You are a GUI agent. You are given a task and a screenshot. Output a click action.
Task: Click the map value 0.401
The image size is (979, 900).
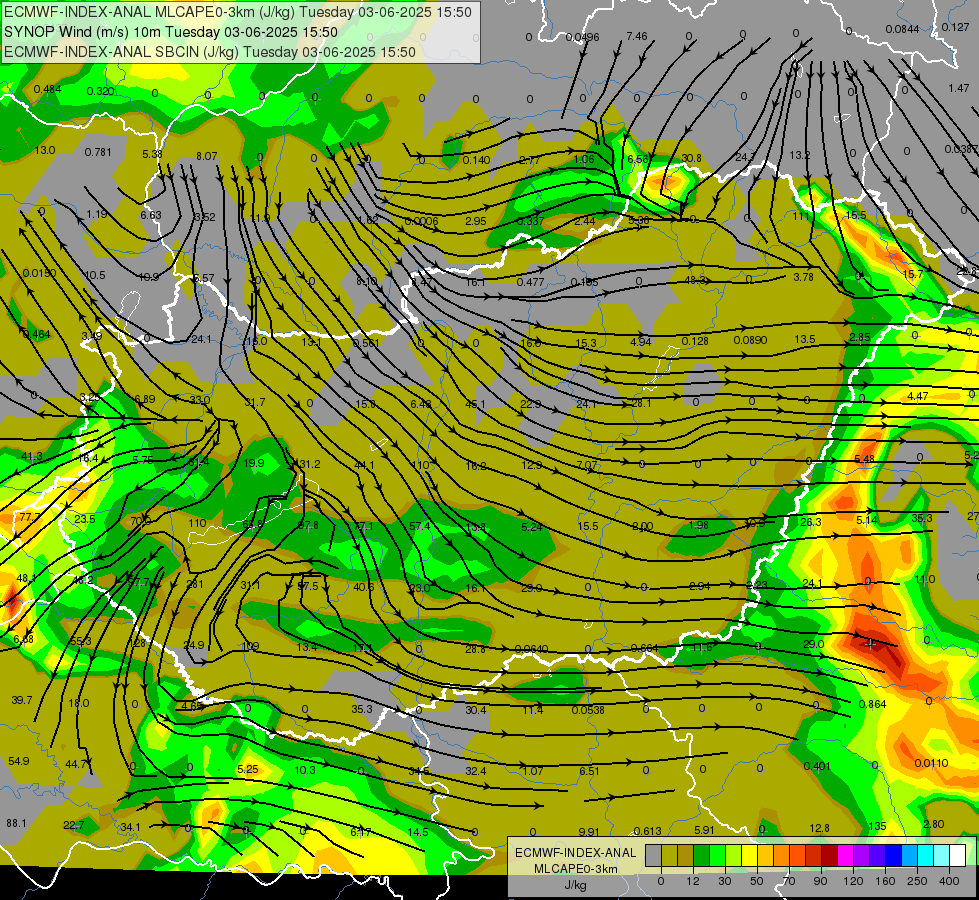pyautogui.click(x=817, y=766)
